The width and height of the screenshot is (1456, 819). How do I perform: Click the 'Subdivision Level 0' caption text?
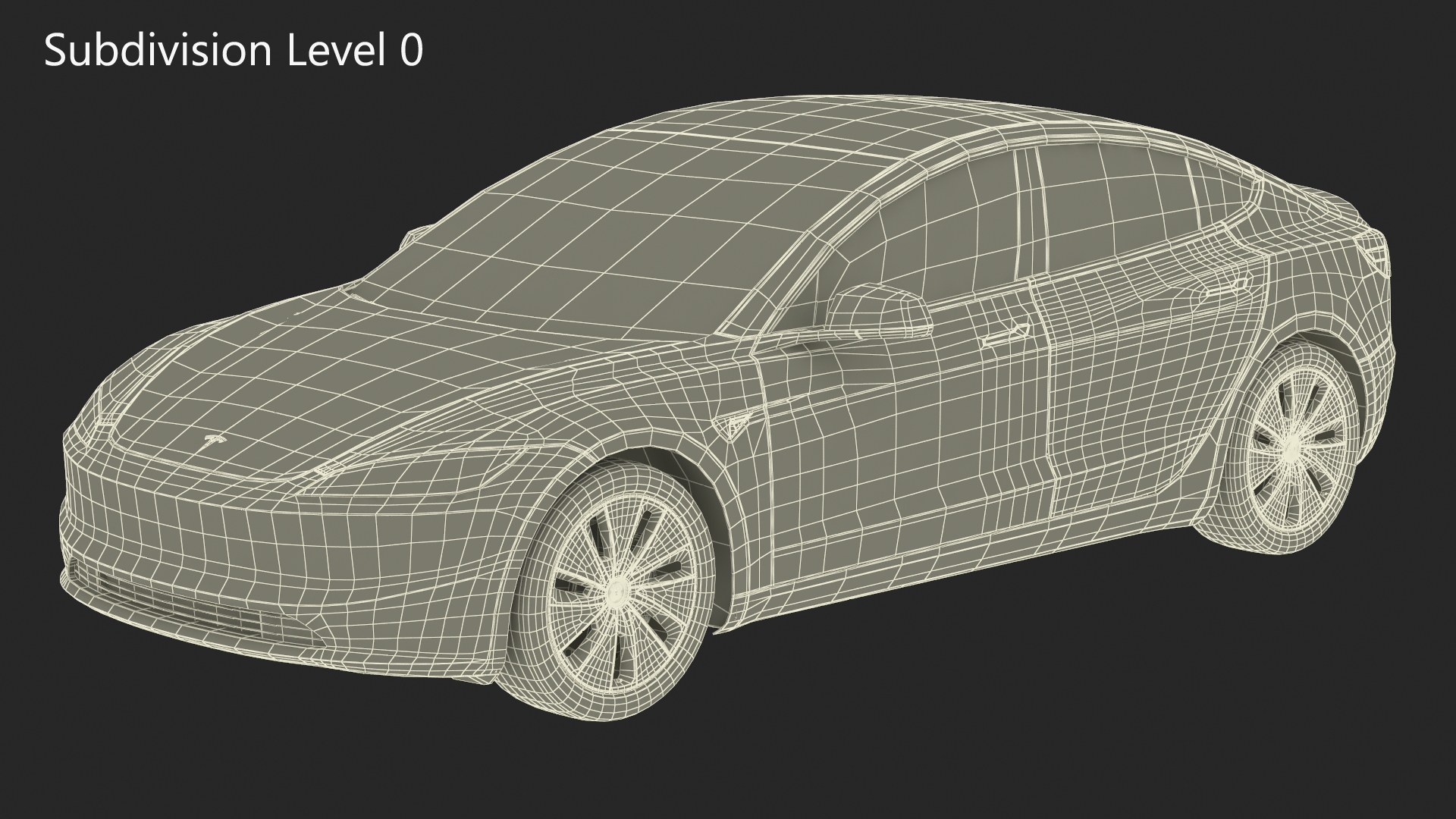pyautogui.click(x=234, y=52)
